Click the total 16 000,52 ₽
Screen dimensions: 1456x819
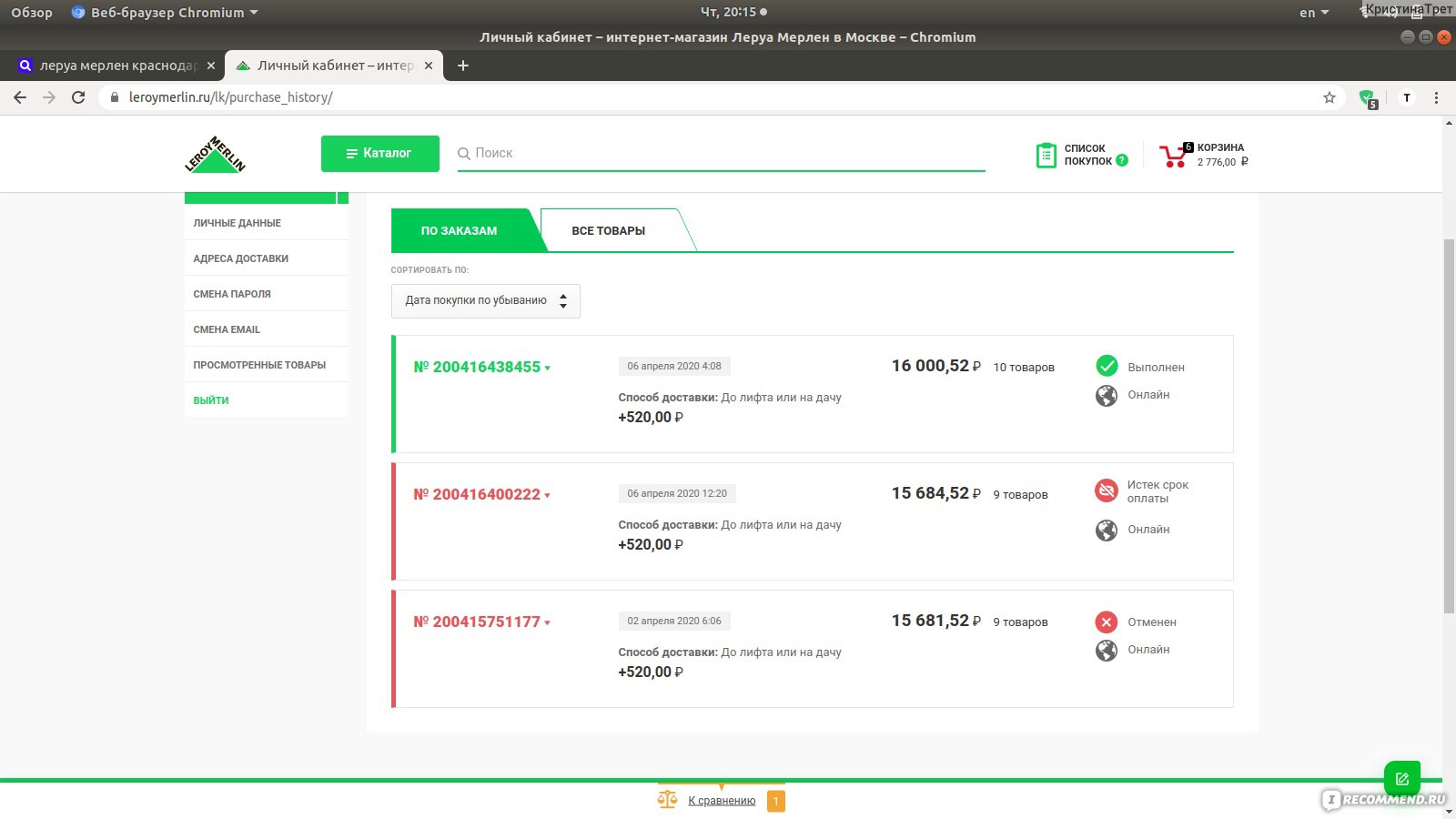pos(936,366)
